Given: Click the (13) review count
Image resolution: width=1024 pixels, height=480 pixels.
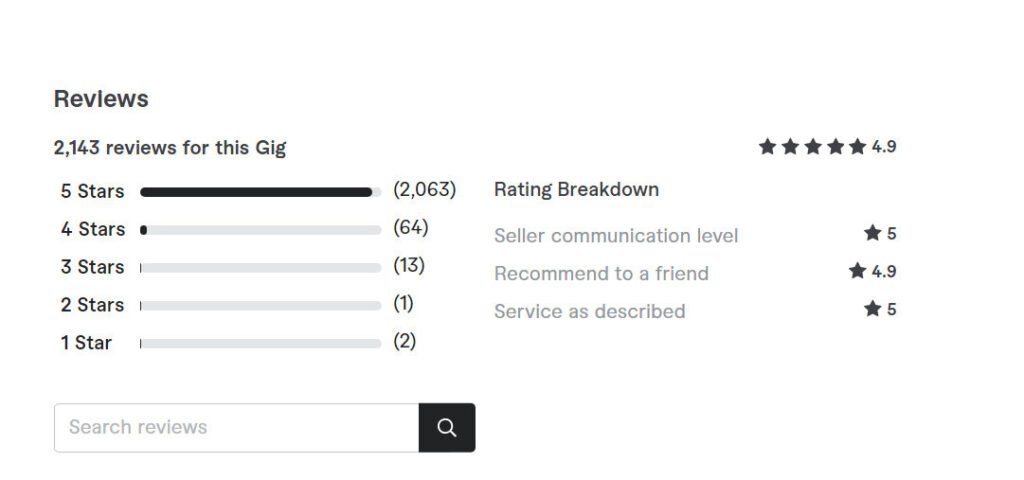Looking at the screenshot, I should click(409, 266).
